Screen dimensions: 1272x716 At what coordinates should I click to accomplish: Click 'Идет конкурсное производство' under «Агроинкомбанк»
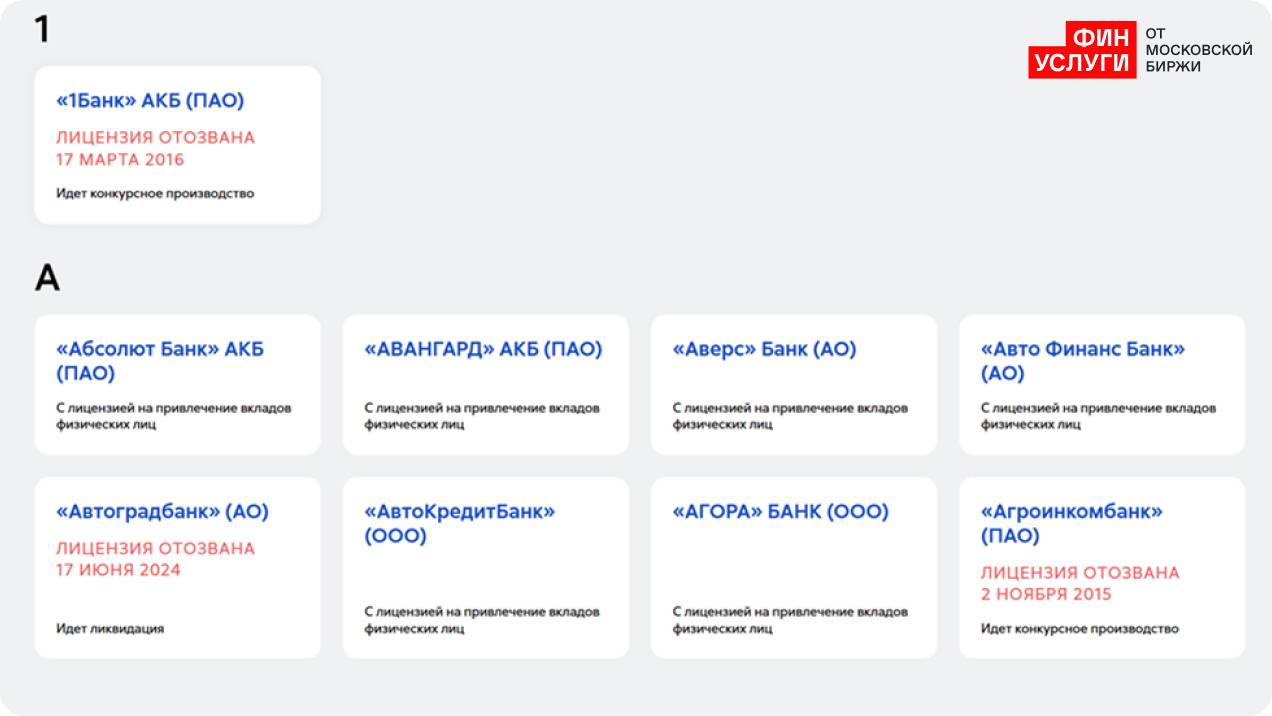tap(1079, 629)
